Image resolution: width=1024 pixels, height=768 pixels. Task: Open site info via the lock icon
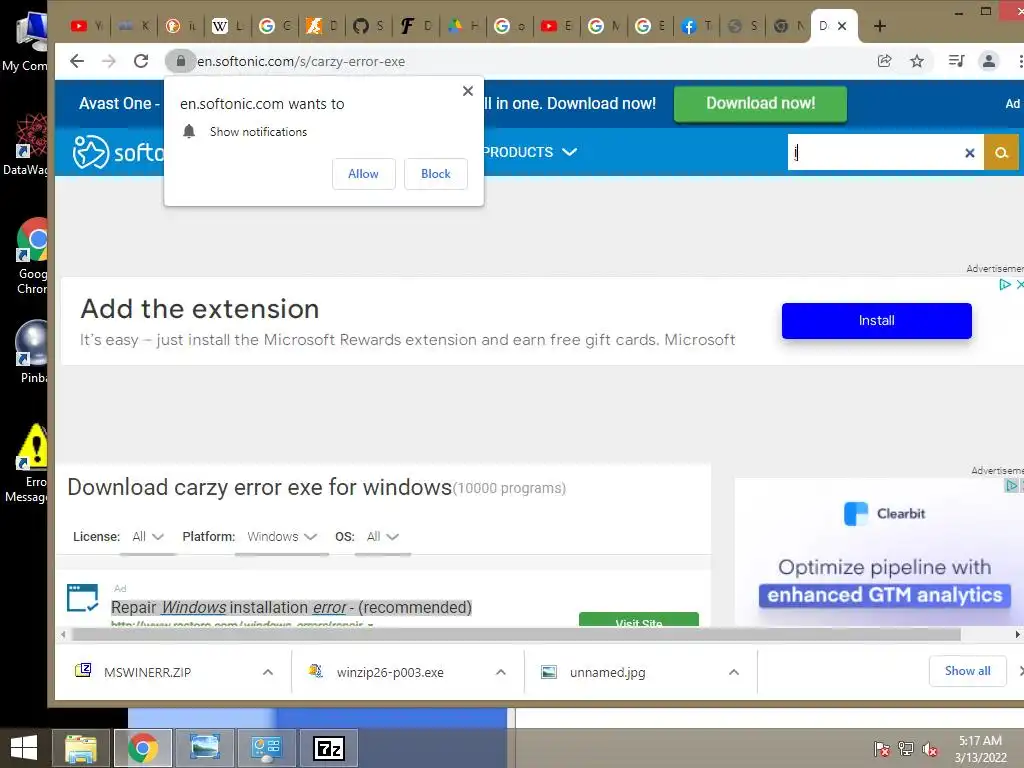[x=181, y=61]
